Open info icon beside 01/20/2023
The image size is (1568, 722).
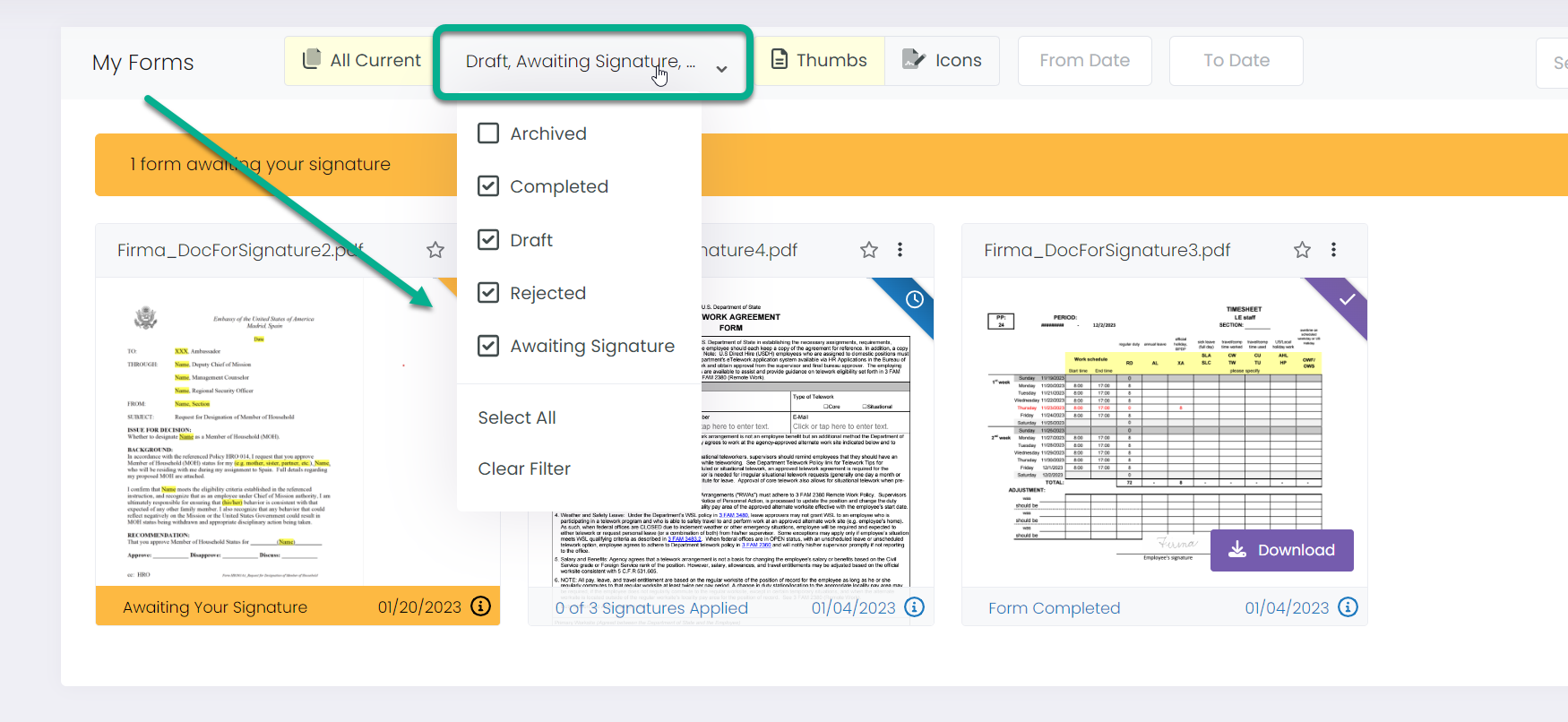[x=481, y=606]
